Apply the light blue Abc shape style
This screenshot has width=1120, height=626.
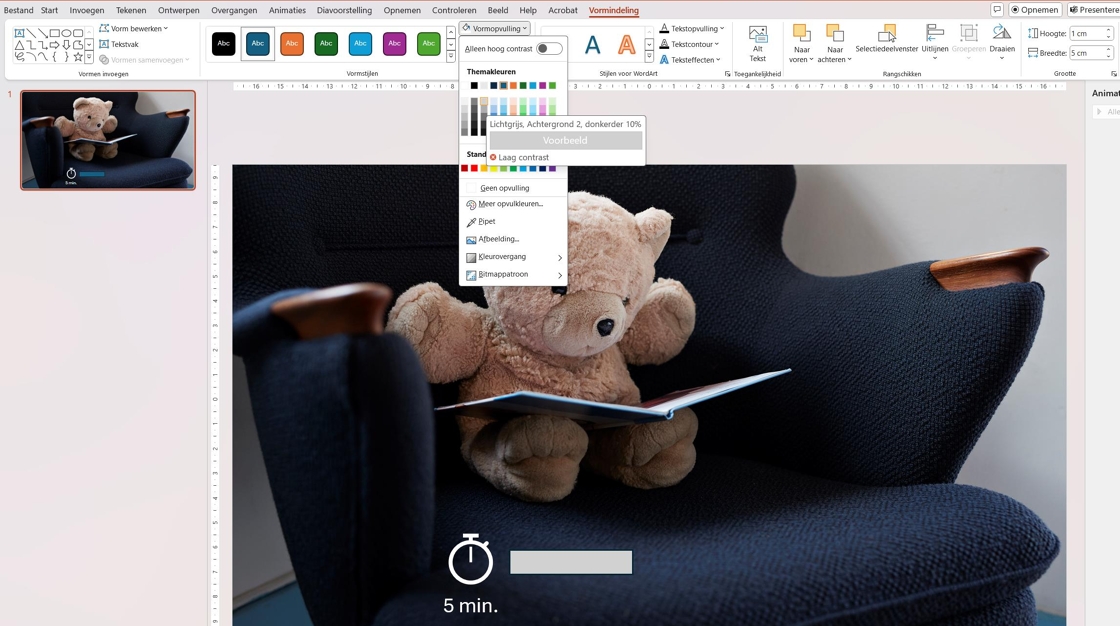point(360,44)
